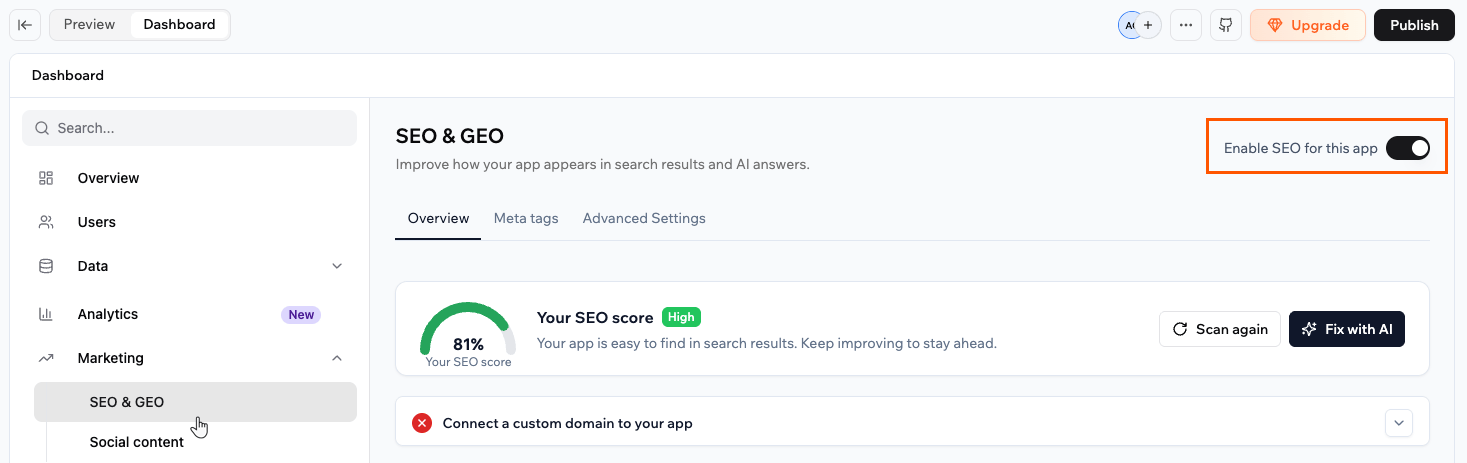Click the Publish button

[1414, 25]
